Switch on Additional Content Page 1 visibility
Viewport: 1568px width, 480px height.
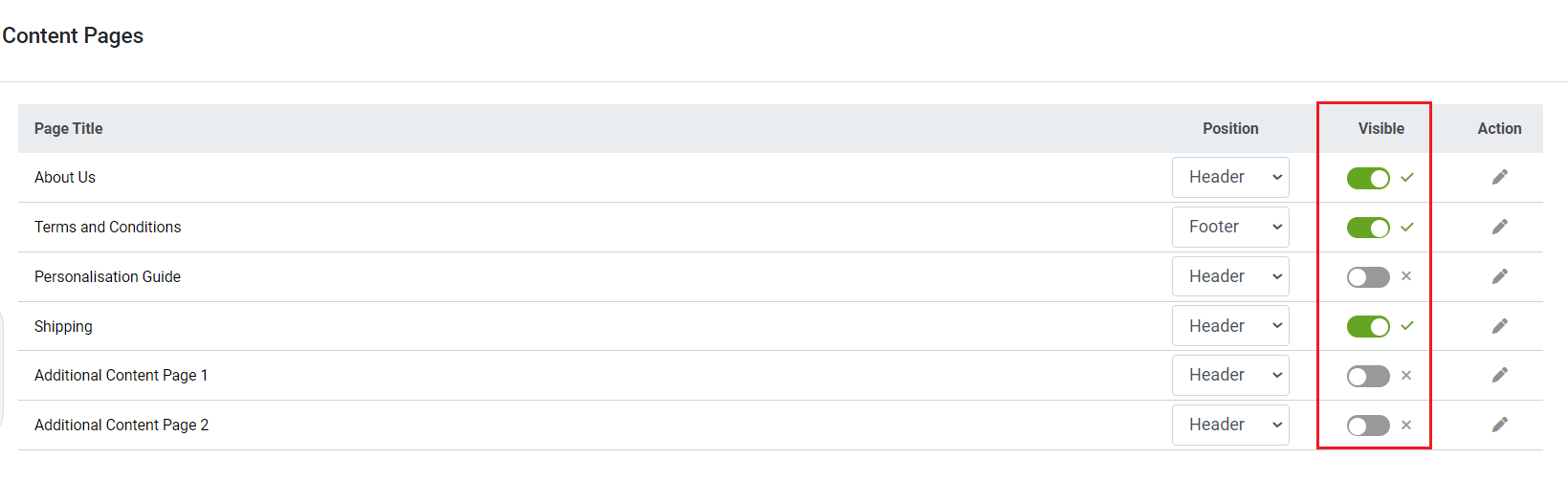[x=1368, y=376]
